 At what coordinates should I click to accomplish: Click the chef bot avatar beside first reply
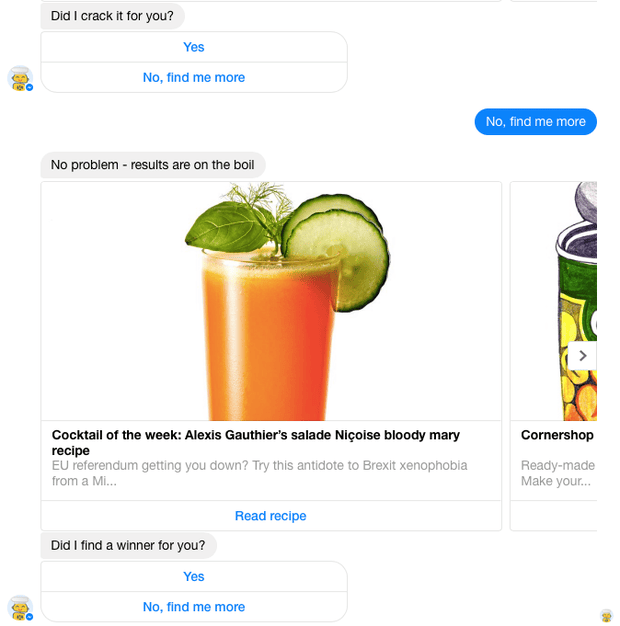click(20, 78)
